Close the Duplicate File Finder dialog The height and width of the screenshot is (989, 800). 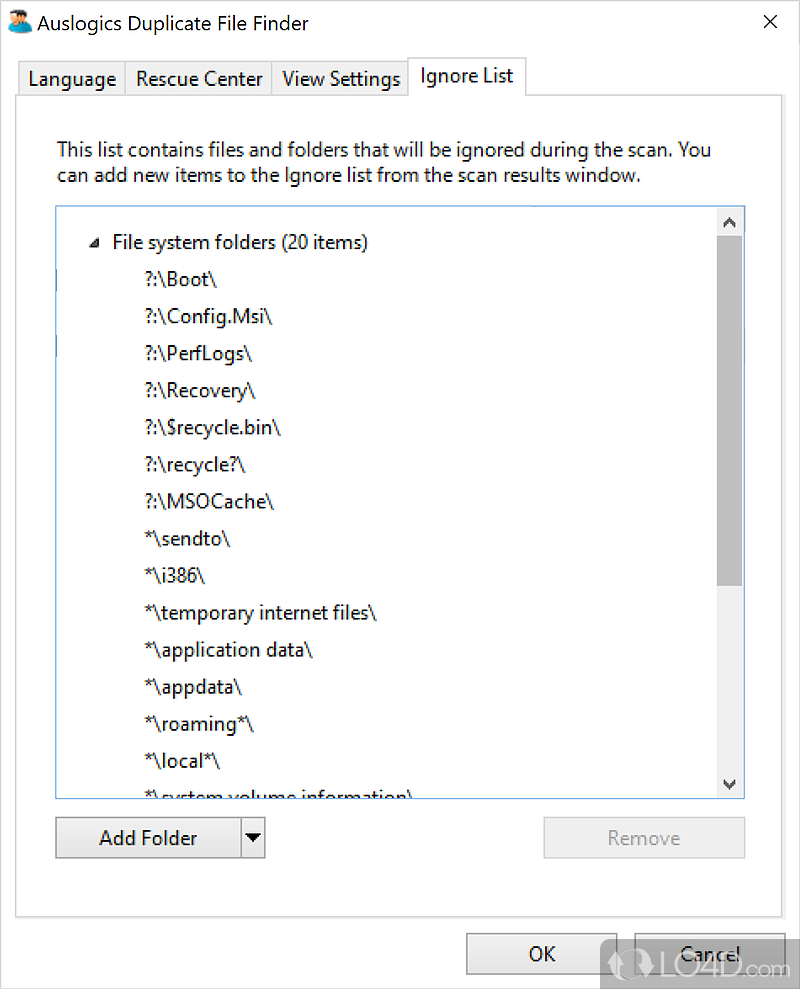[769, 22]
